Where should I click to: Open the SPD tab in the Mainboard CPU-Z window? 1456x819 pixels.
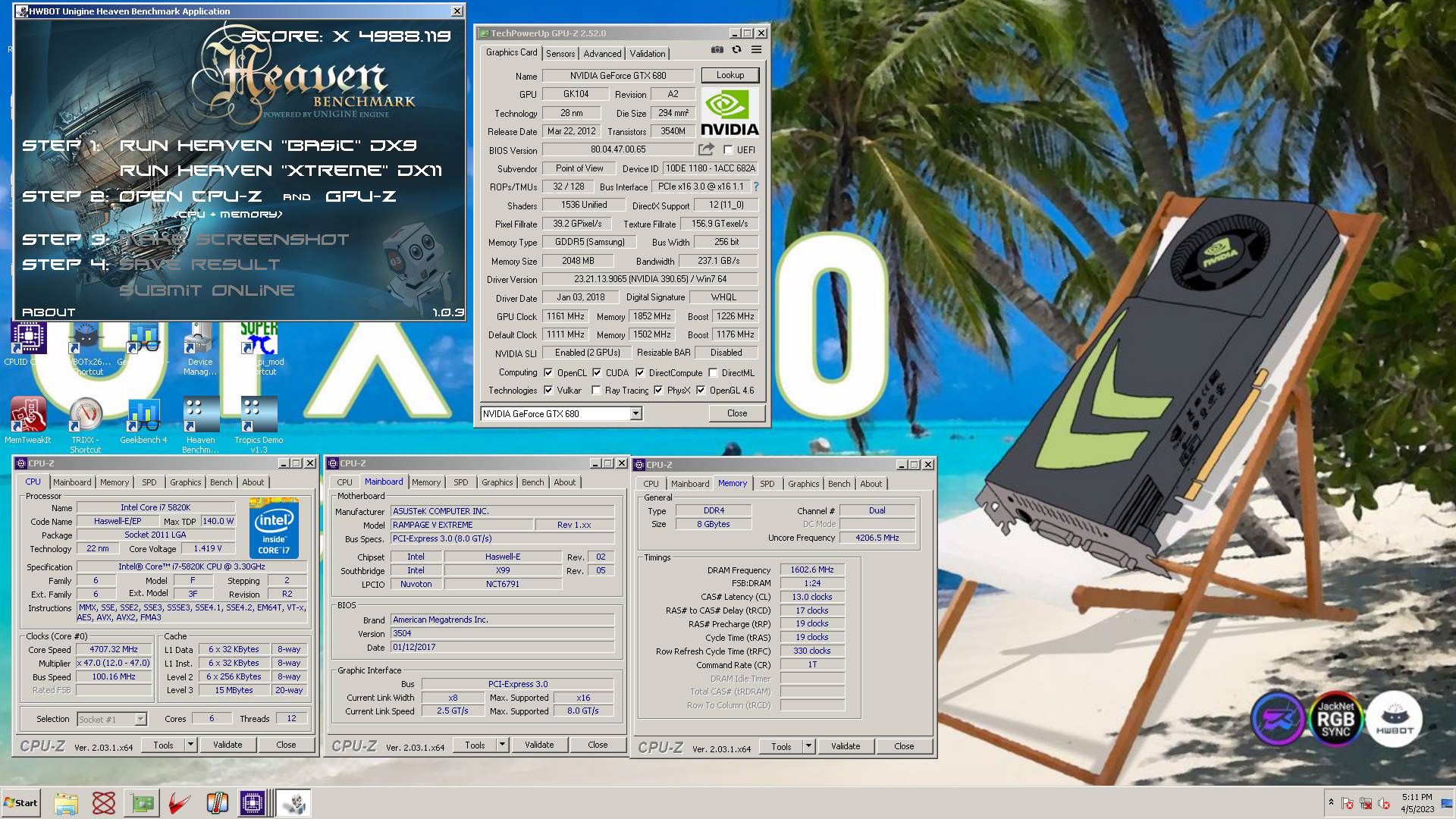[x=461, y=482]
